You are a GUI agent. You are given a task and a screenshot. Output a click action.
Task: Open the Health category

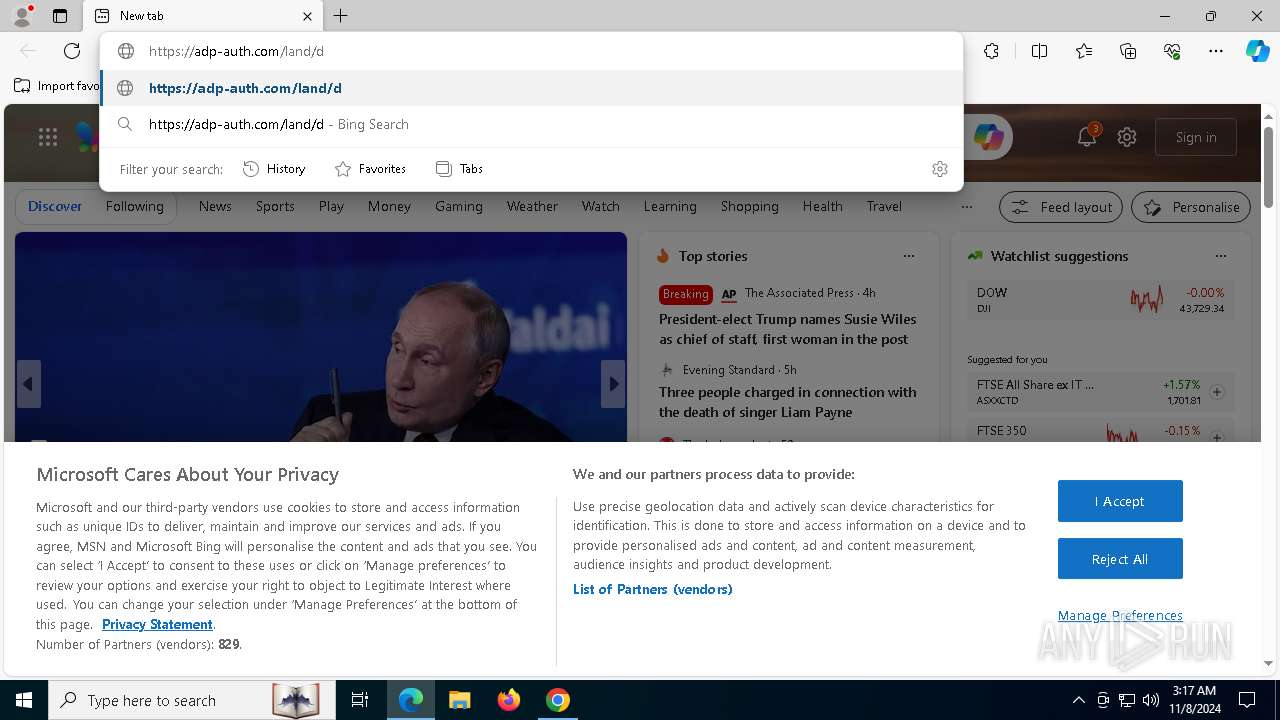point(822,206)
